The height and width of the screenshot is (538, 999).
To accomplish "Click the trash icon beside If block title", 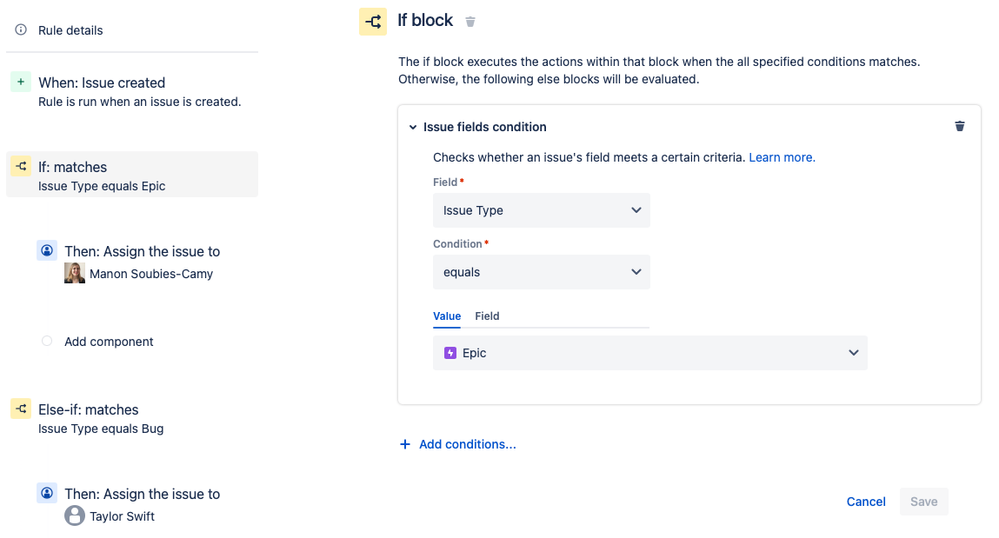I will pyautogui.click(x=470, y=22).
